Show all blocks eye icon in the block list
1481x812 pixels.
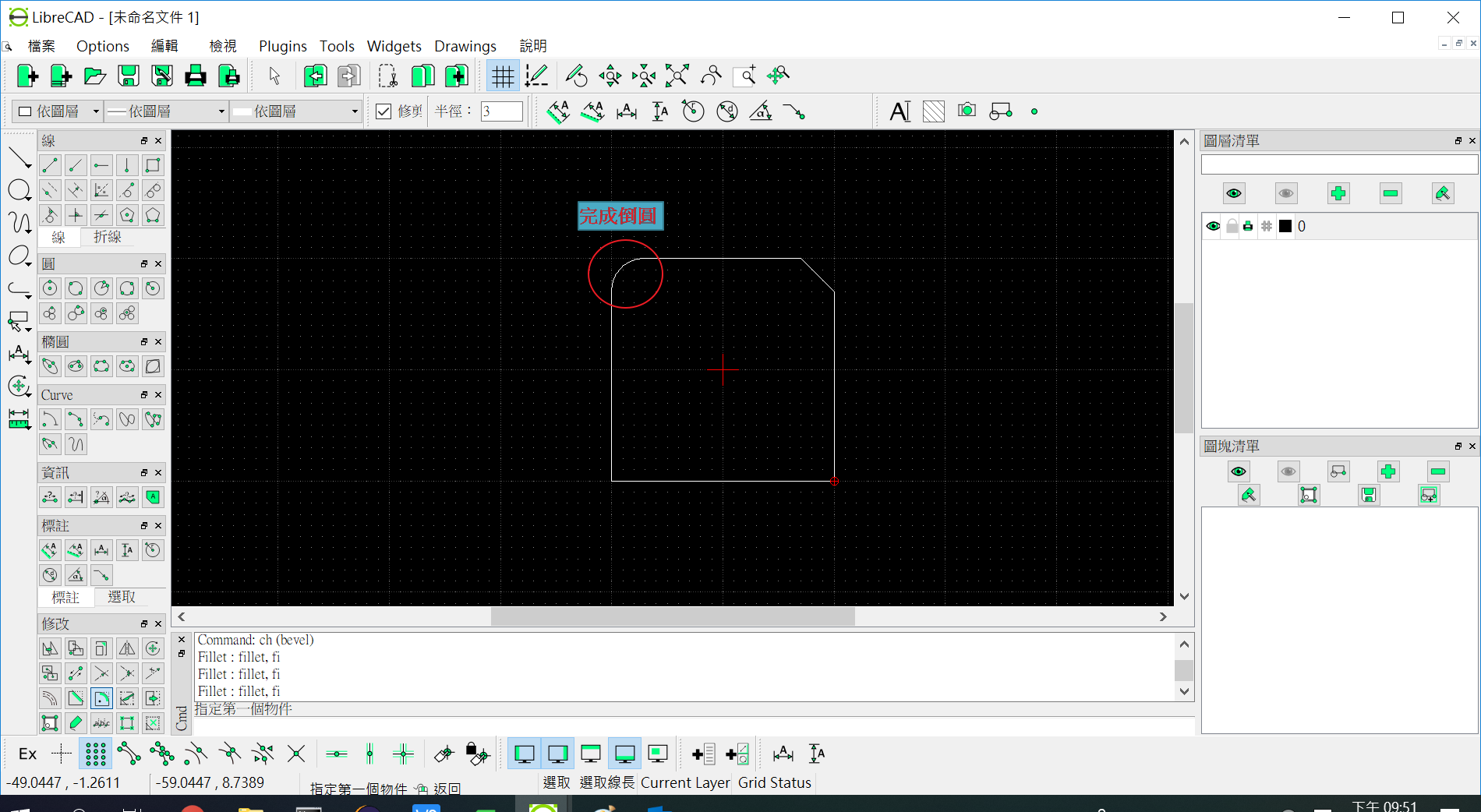coord(1239,471)
